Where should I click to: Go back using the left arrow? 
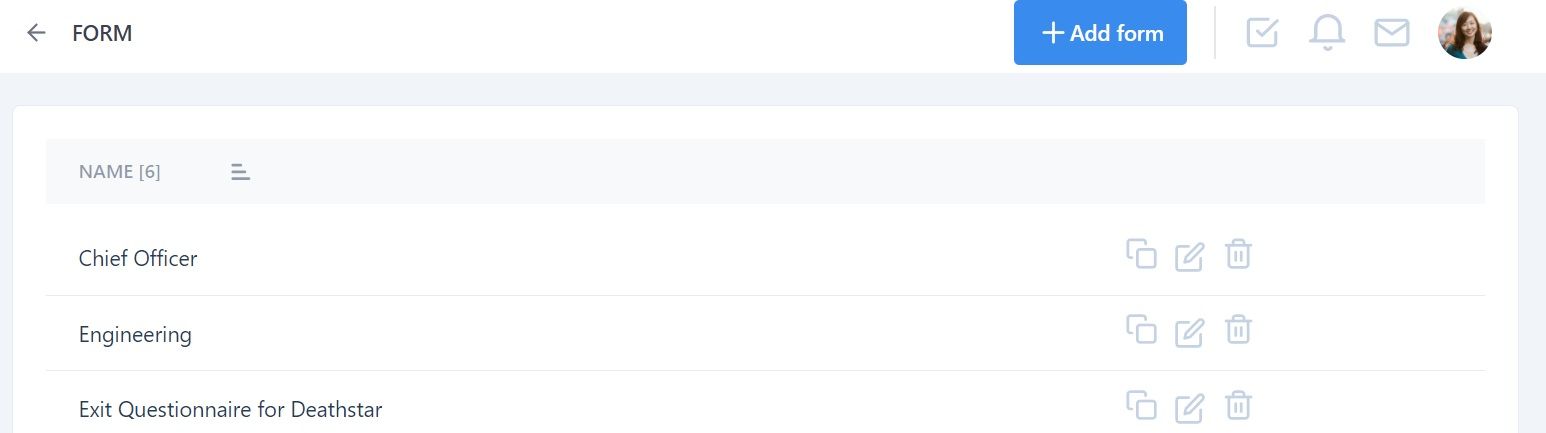[36, 33]
